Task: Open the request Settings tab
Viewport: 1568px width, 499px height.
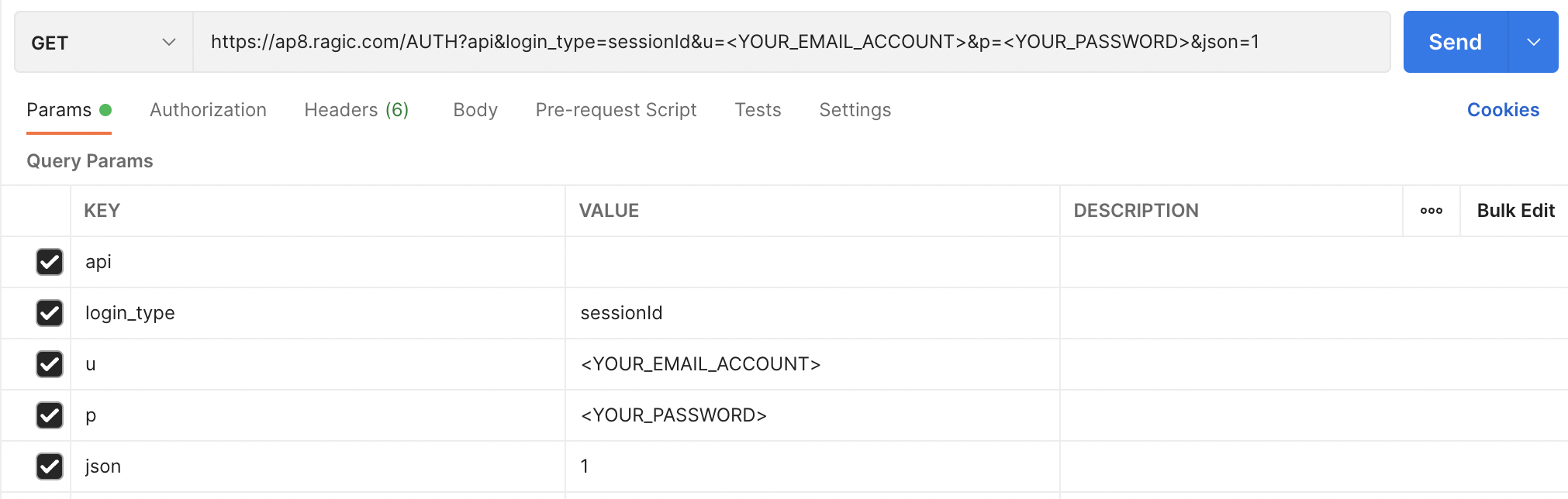Action: [855, 109]
